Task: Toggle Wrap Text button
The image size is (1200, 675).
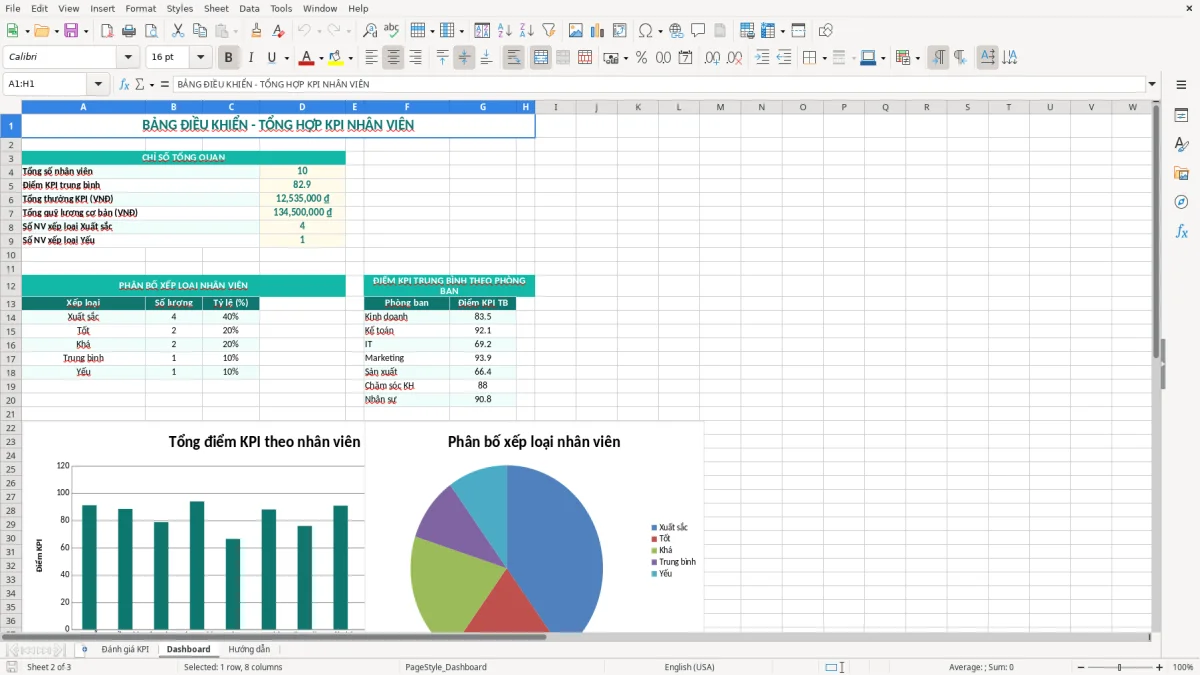Action: [x=513, y=58]
